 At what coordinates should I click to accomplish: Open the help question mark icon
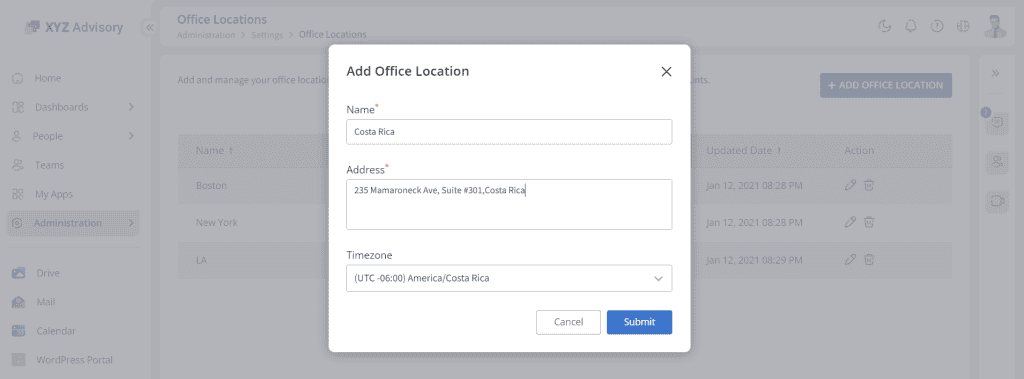point(936,26)
